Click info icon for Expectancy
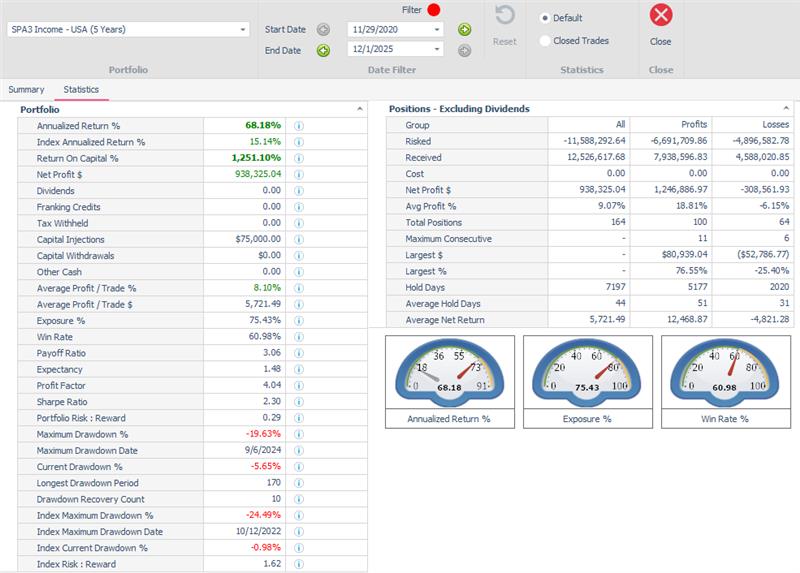 pos(299,369)
